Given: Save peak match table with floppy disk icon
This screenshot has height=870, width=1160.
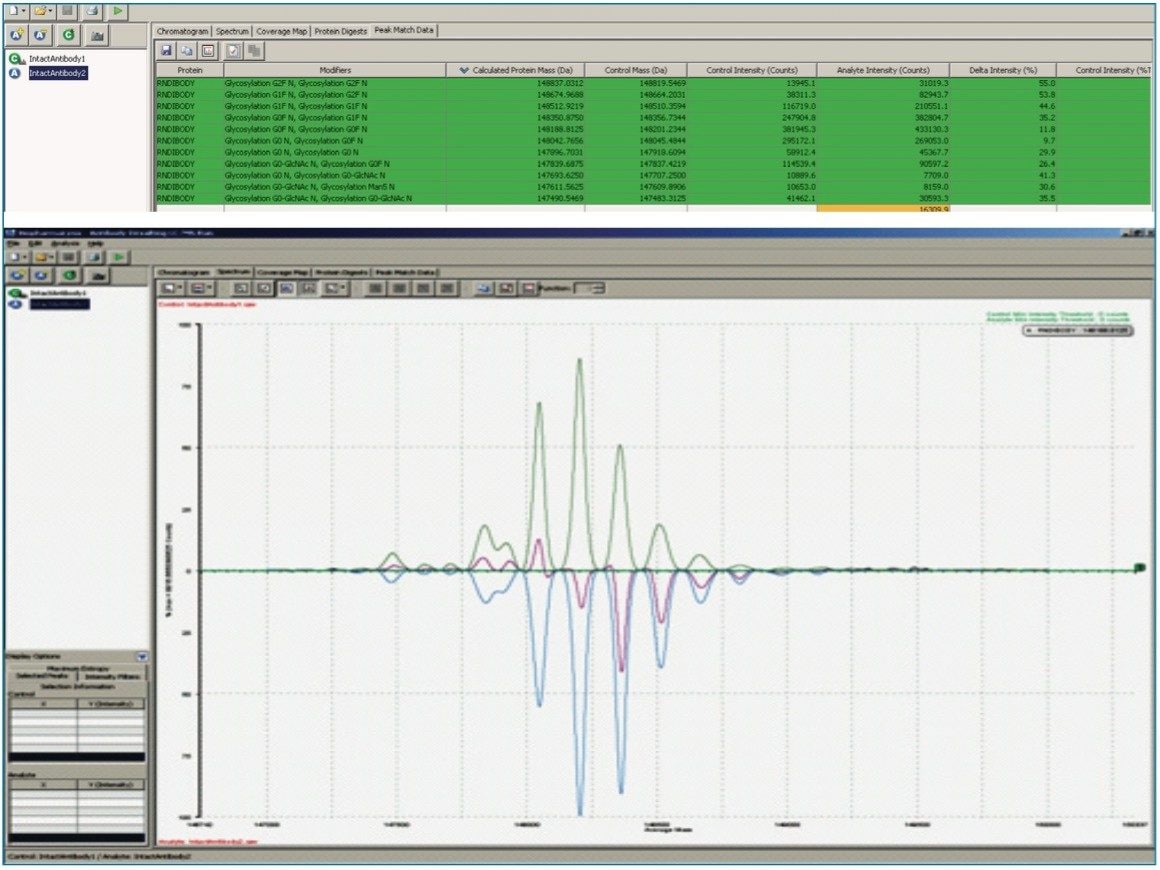Looking at the screenshot, I should click(x=166, y=50).
